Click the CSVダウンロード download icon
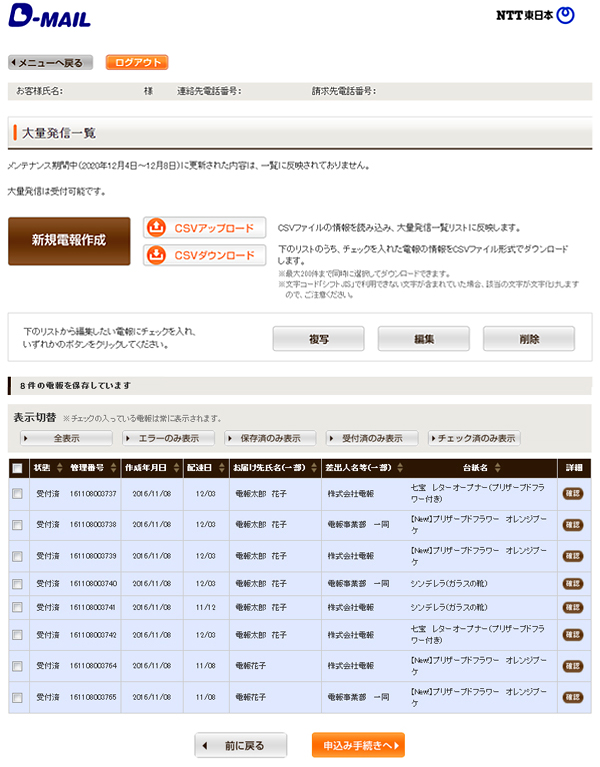The width and height of the screenshot is (600, 767). click(x=156, y=255)
